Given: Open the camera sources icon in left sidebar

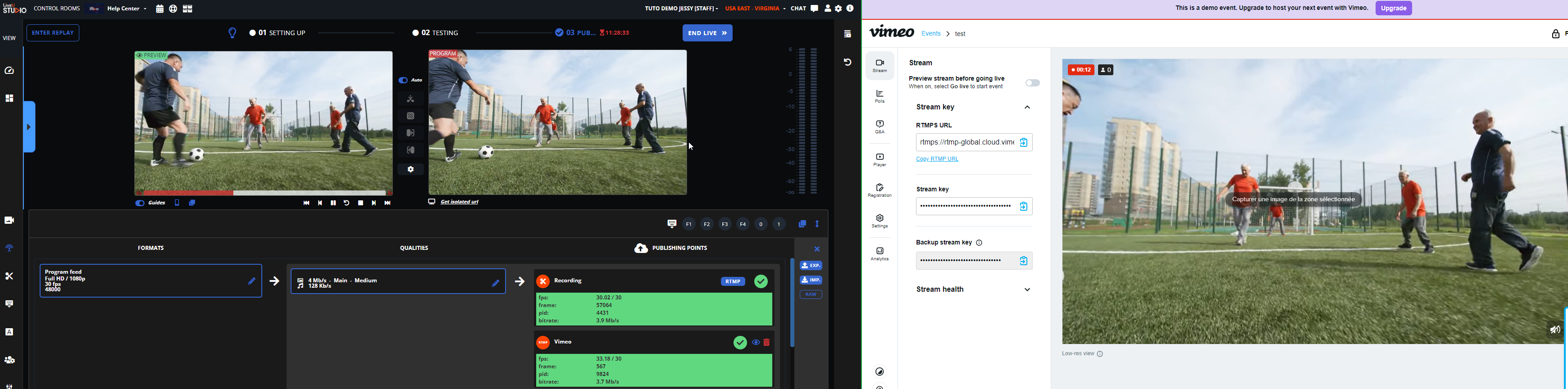Looking at the screenshot, I should click(9, 221).
